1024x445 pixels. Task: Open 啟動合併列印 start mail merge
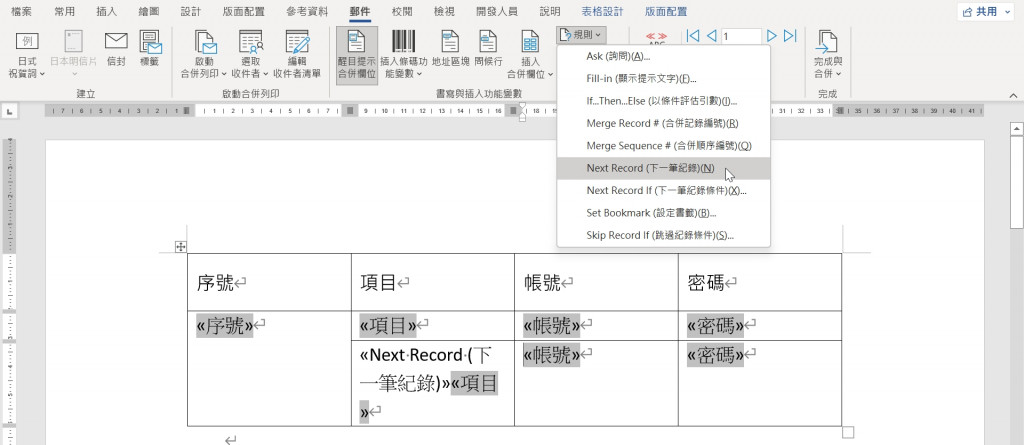point(204,55)
